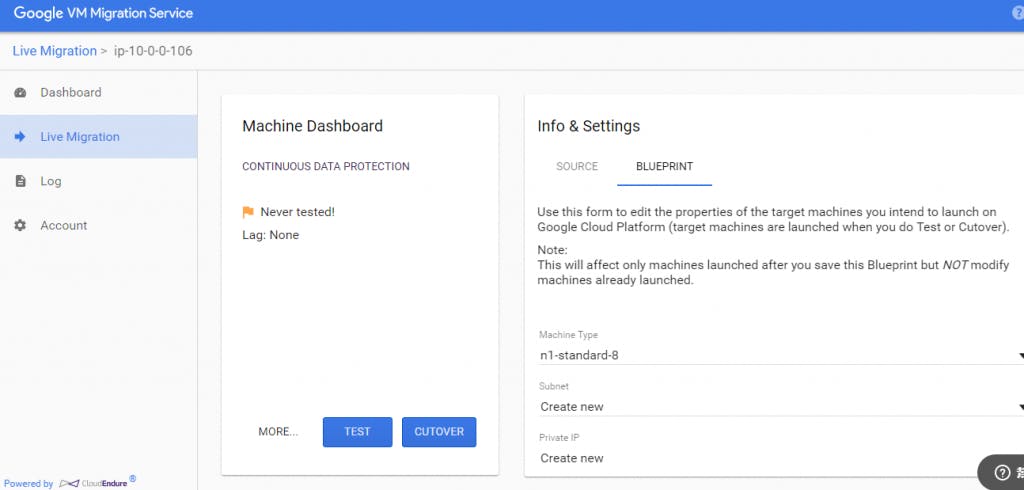Click the CONTINUOUS DATA PROTECTION label
This screenshot has width=1024, height=490.
(326, 167)
